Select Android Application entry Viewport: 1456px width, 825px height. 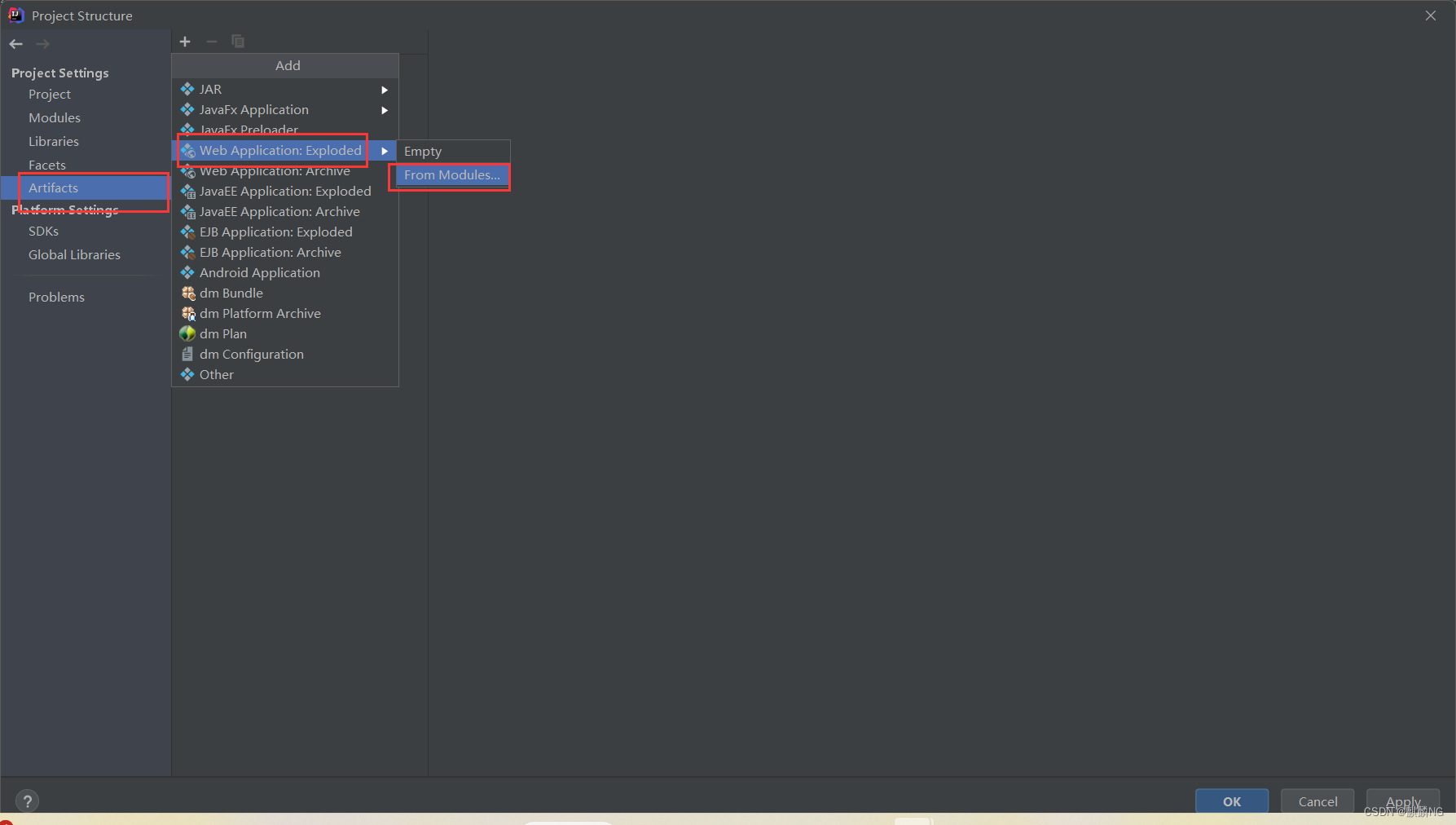pos(285,272)
